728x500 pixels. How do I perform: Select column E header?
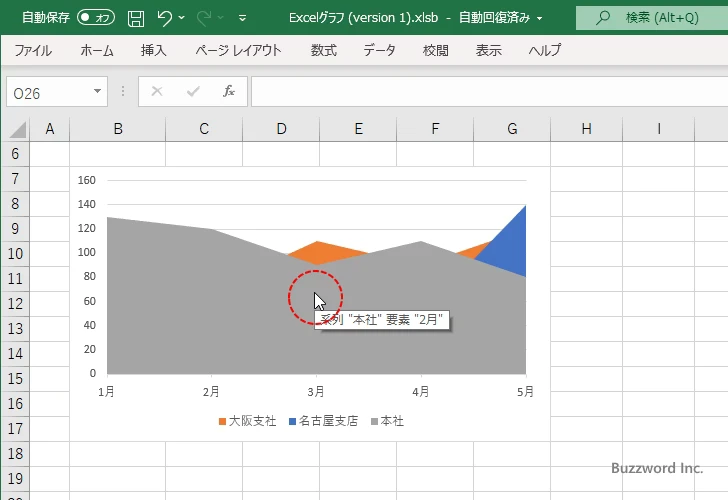click(x=358, y=129)
